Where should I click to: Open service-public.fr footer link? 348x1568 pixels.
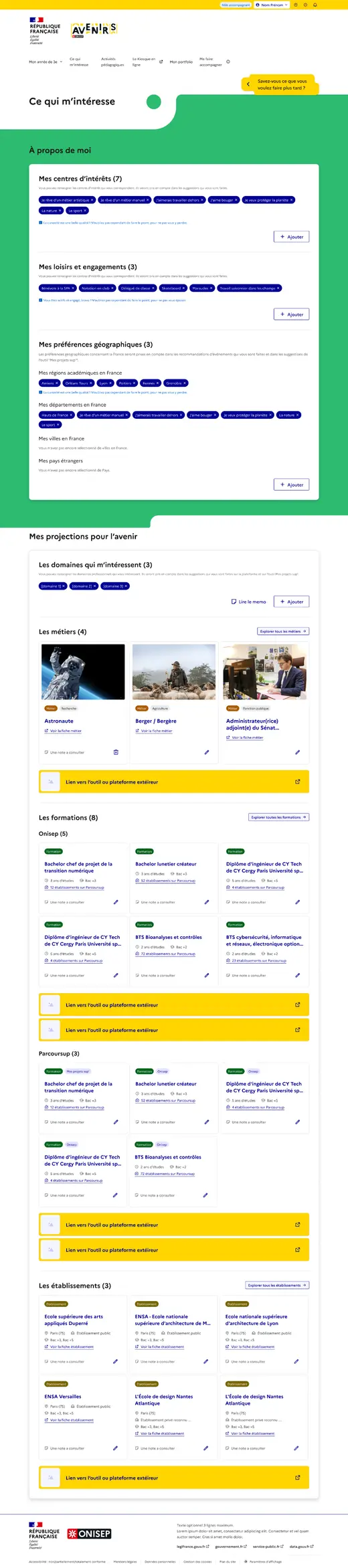pyautogui.click(x=268, y=1546)
